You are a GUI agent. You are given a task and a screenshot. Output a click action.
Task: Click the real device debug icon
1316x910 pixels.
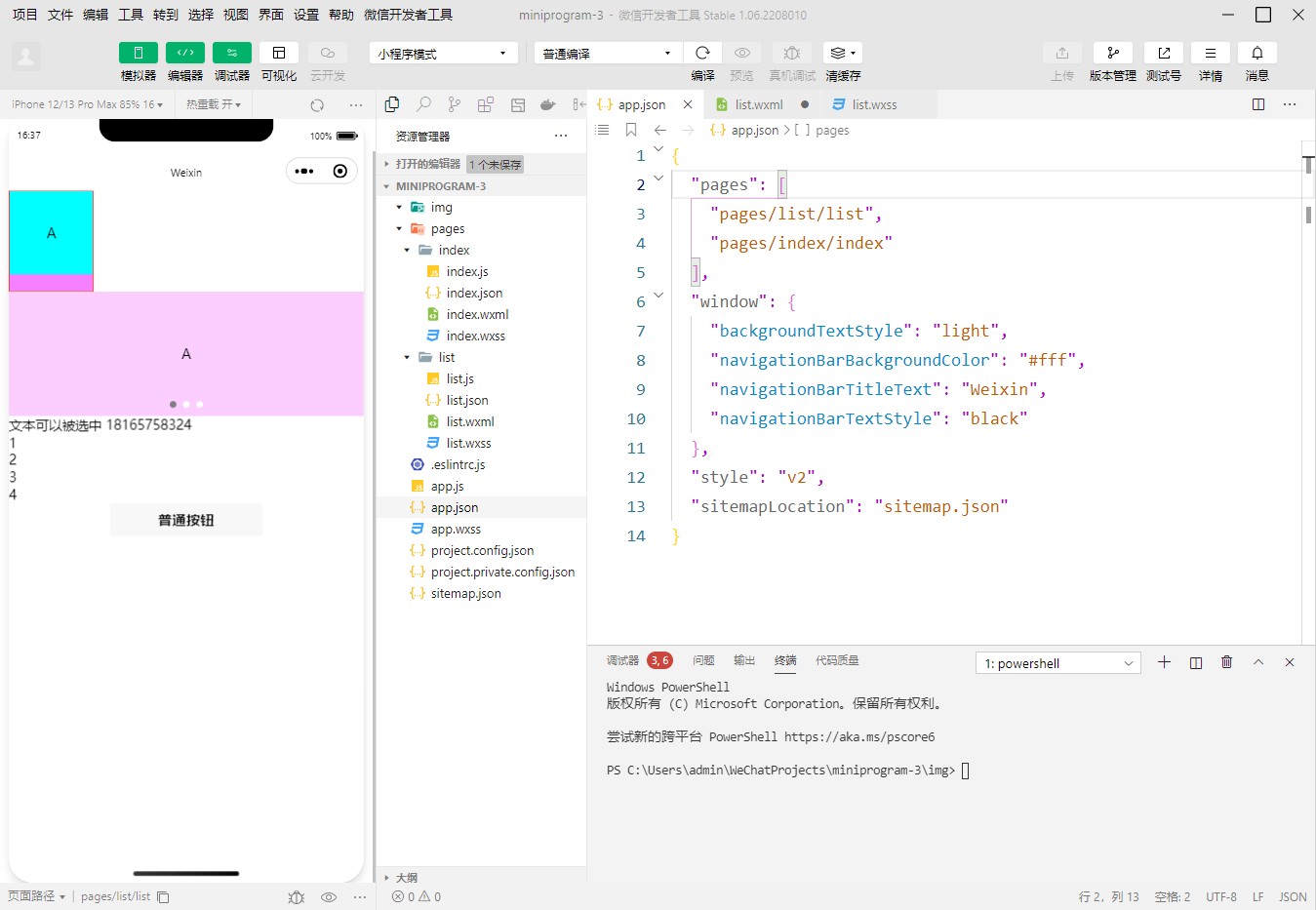coord(792,53)
